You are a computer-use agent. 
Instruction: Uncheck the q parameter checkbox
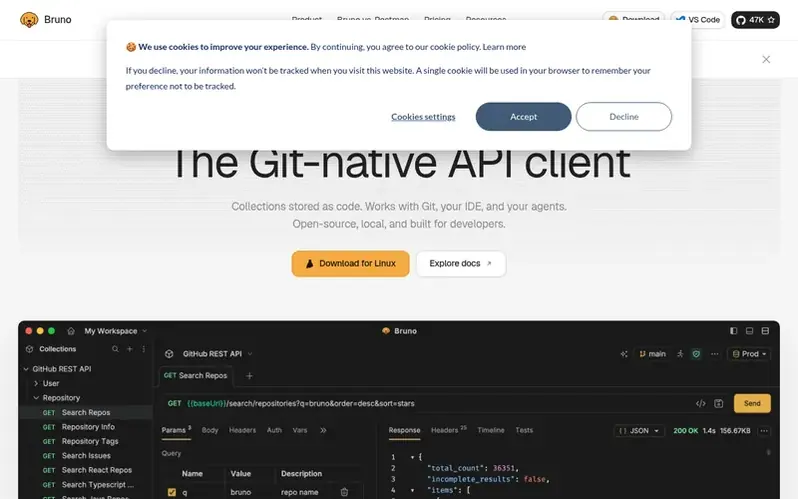(x=172, y=492)
